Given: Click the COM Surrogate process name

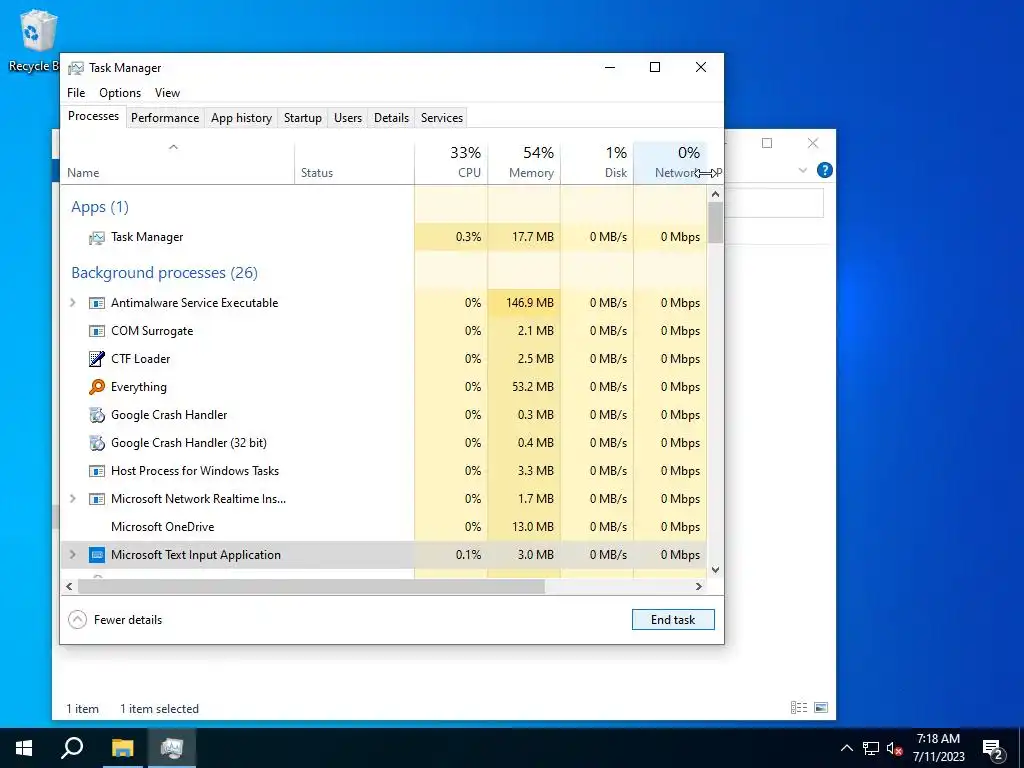Looking at the screenshot, I should point(152,331).
